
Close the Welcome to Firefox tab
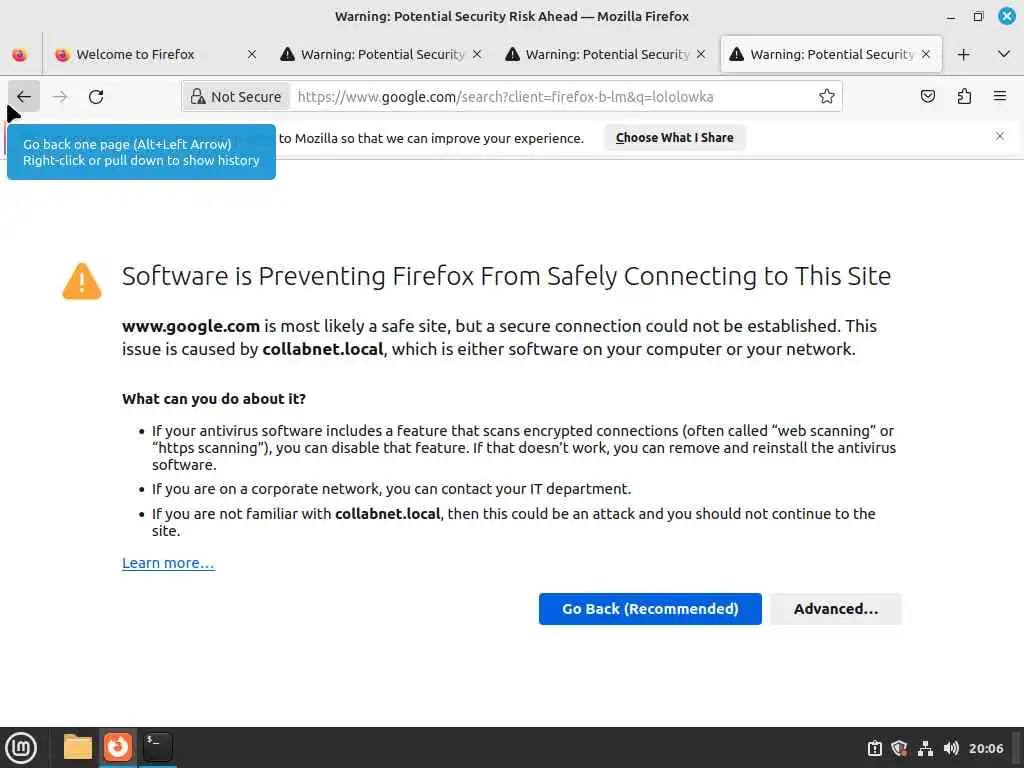coord(252,55)
